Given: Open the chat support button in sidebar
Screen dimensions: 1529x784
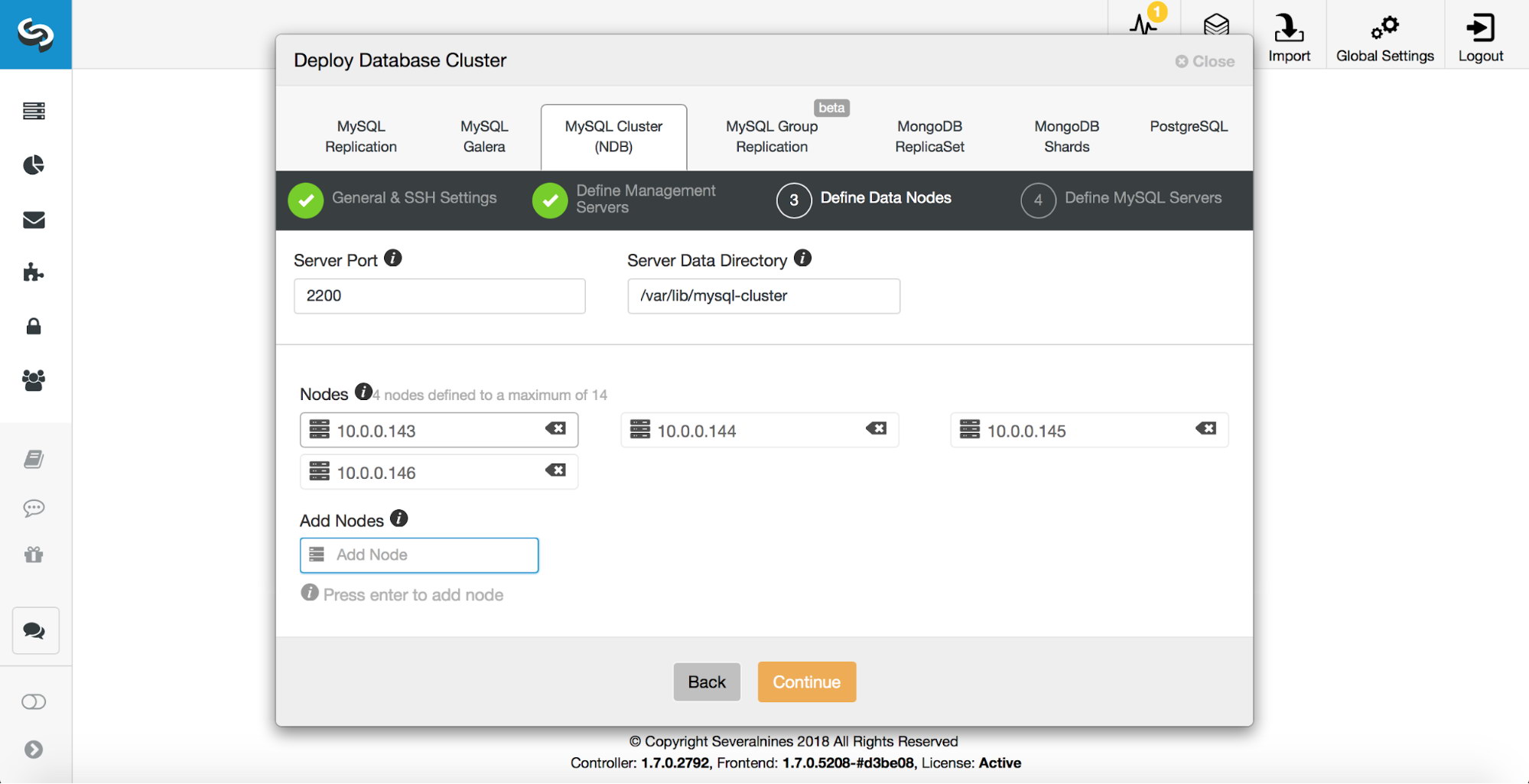Looking at the screenshot, I should click(35, 630).
